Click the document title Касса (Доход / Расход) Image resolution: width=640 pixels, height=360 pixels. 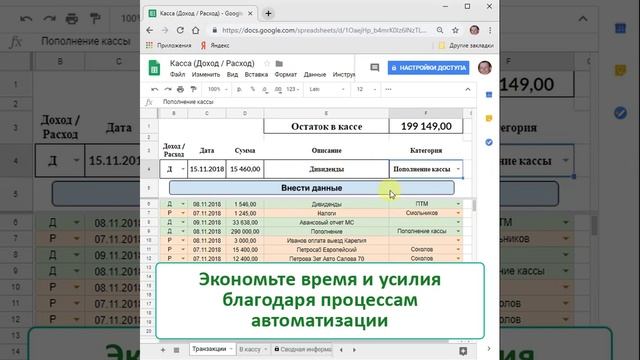(x=212, y=63)
